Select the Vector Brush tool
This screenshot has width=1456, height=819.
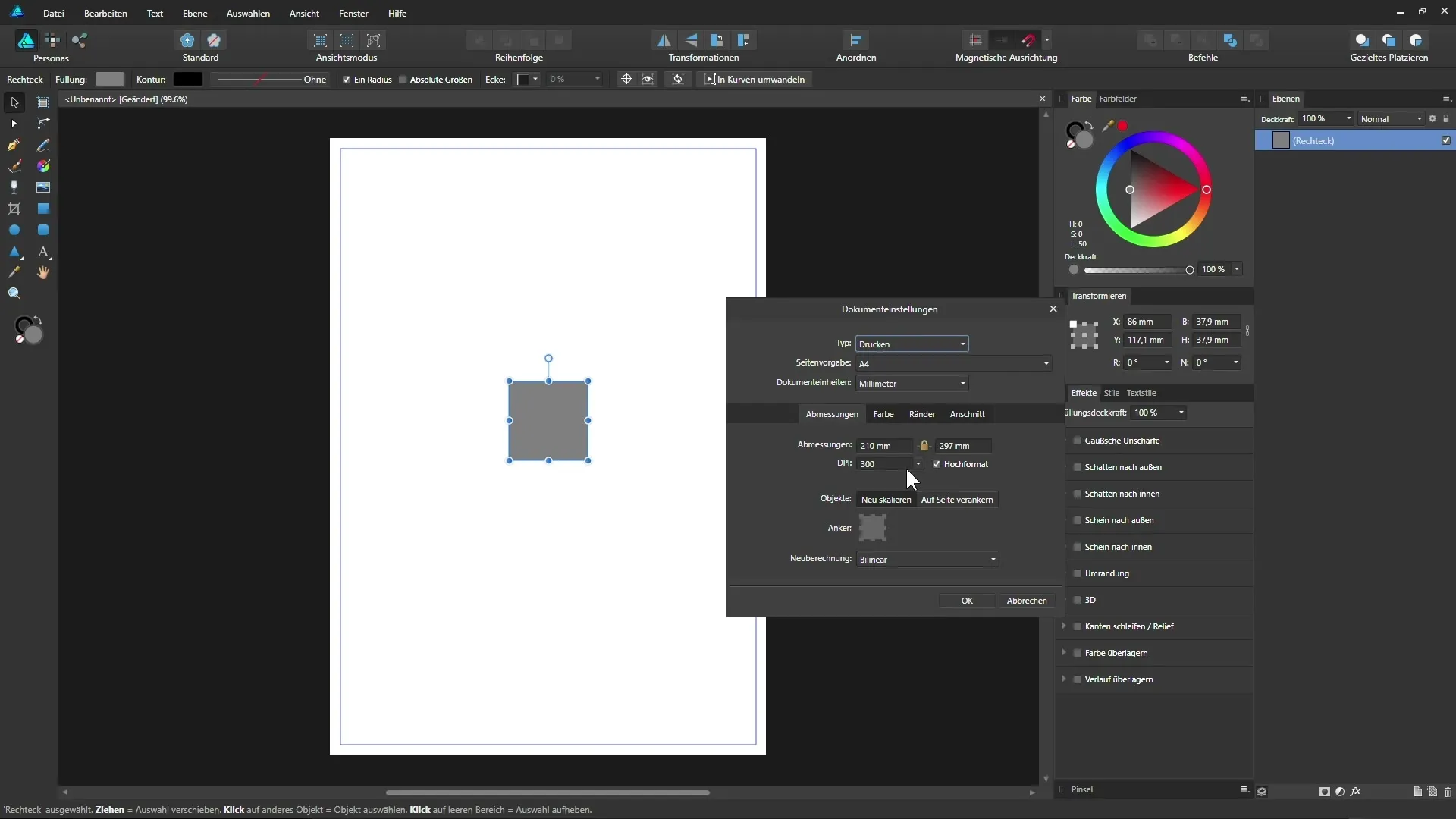[x=14, y=166]
